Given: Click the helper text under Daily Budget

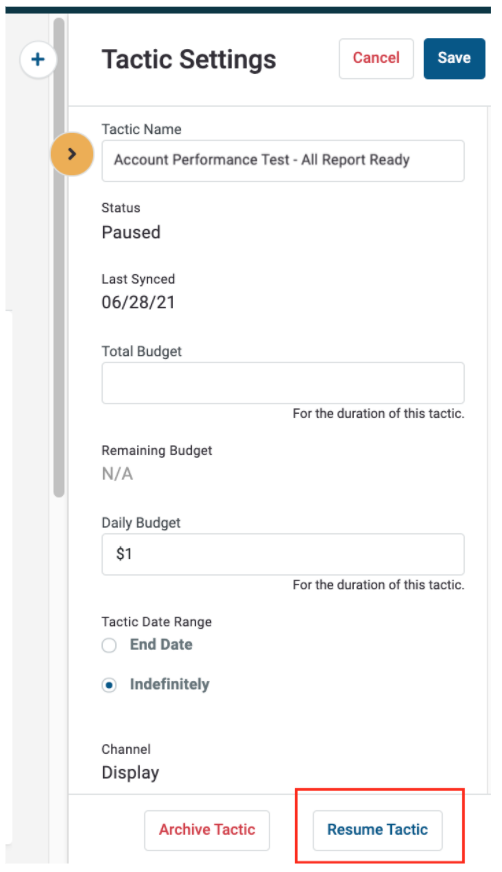Looking at the screenshot, I should tap(379, 585).
